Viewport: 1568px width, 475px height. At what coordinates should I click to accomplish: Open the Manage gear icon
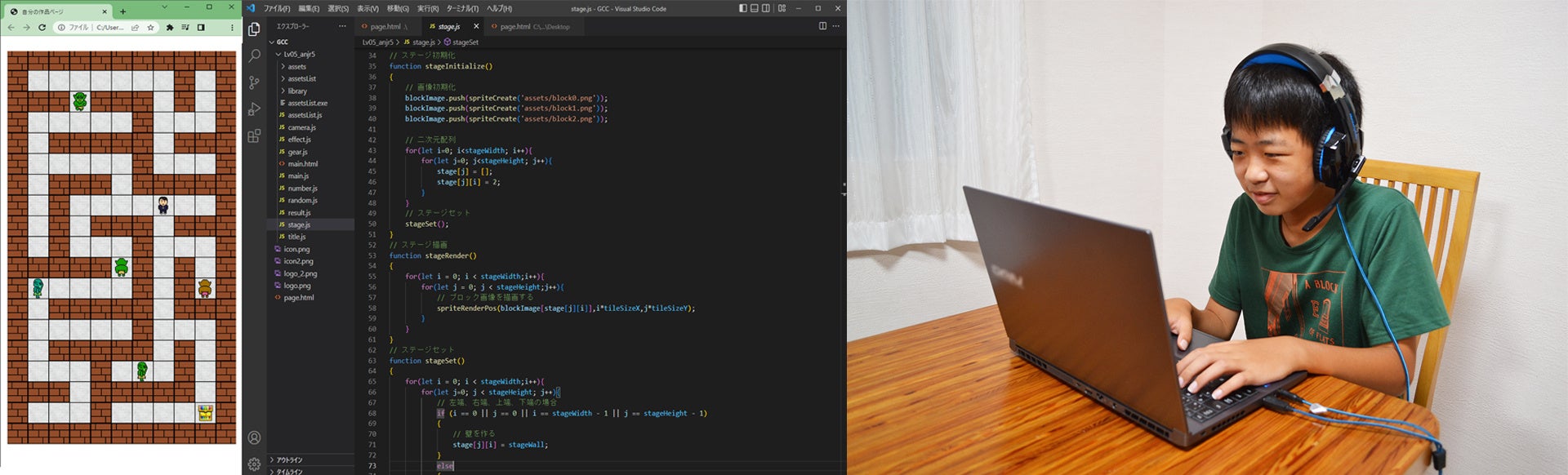coord(254,464)
